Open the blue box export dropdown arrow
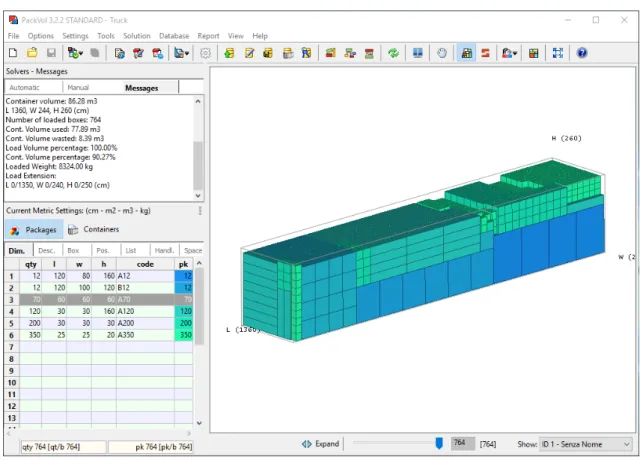 pos(187,53)
